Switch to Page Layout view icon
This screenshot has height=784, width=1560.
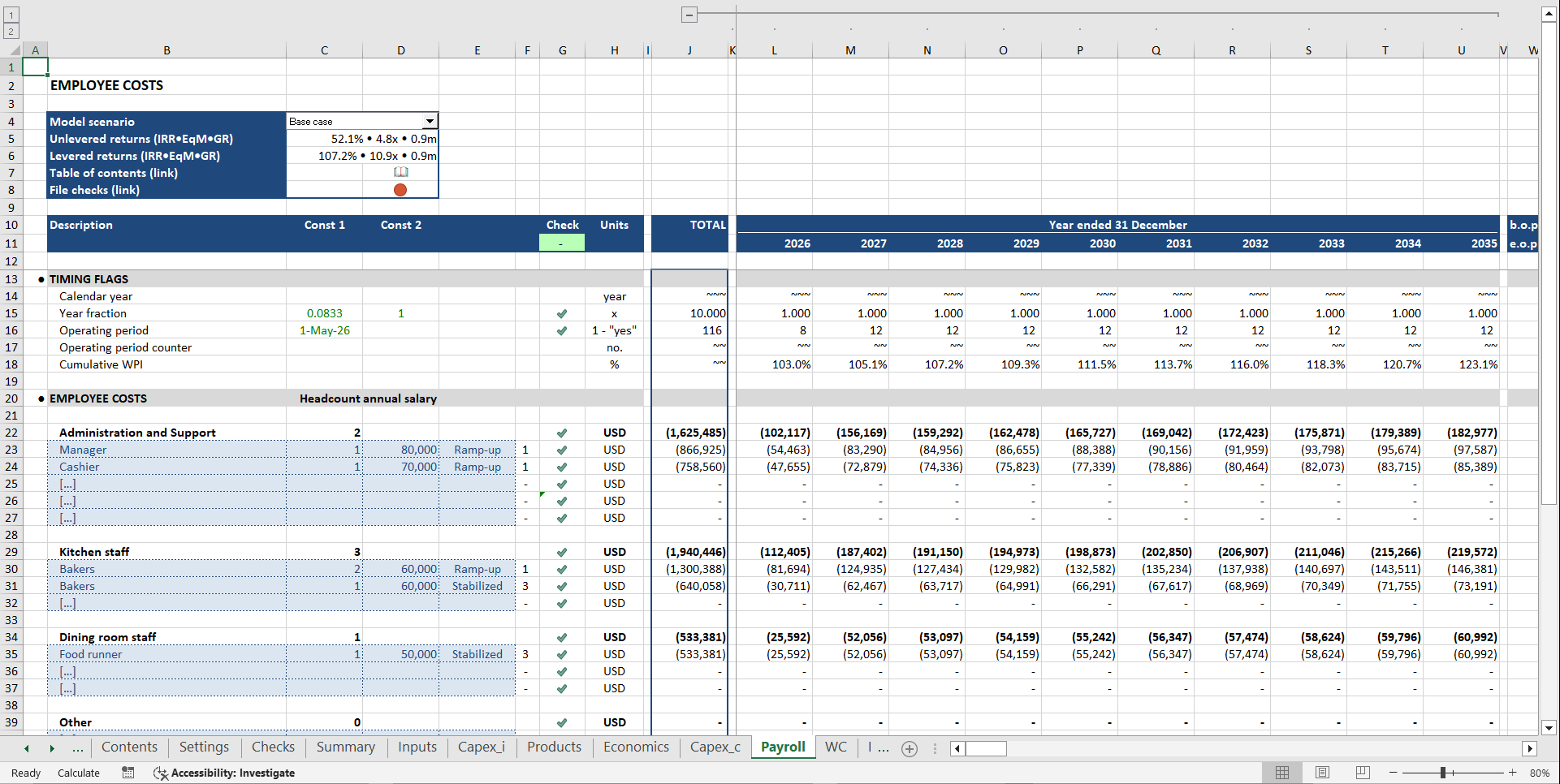1322,772
